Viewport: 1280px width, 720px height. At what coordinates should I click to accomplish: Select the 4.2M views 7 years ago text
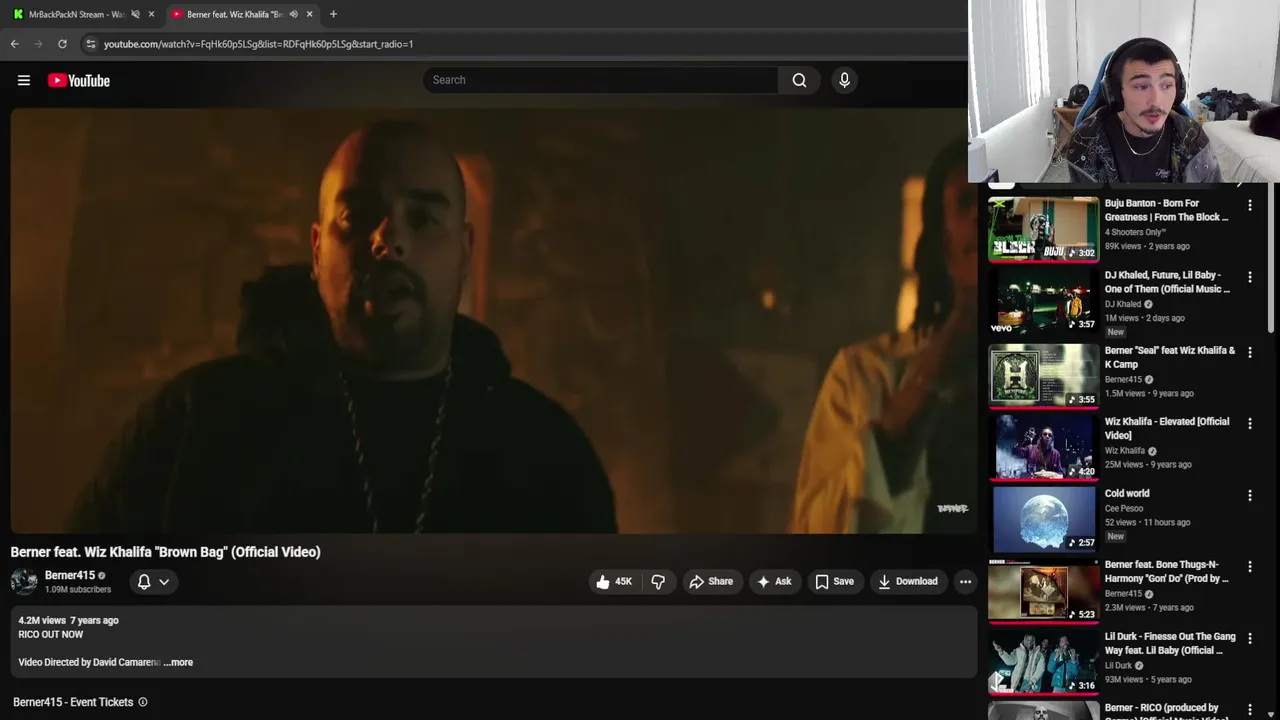pos(68,620)
